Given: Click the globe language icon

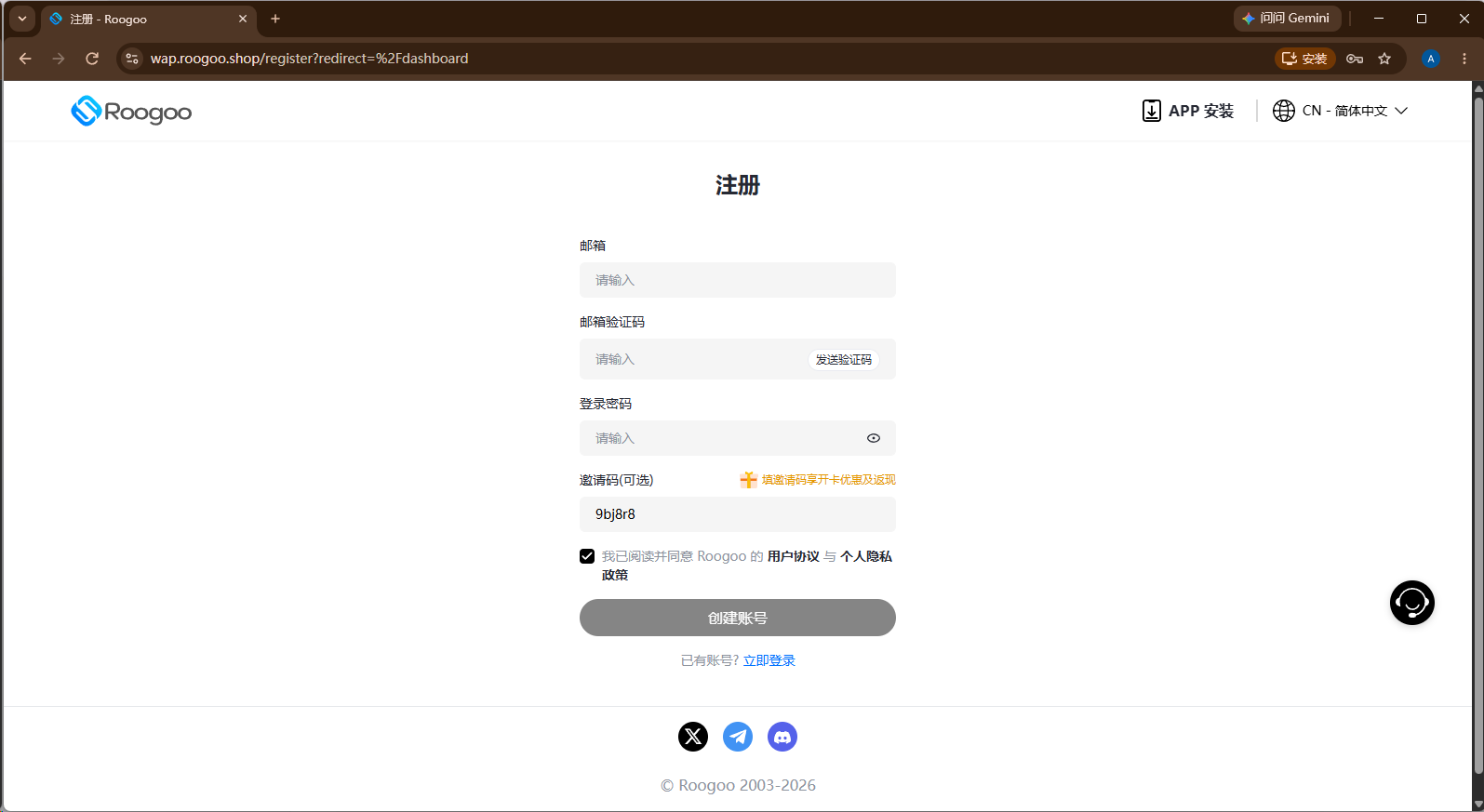Looking at the screenshot, I should pos(1284,111).
